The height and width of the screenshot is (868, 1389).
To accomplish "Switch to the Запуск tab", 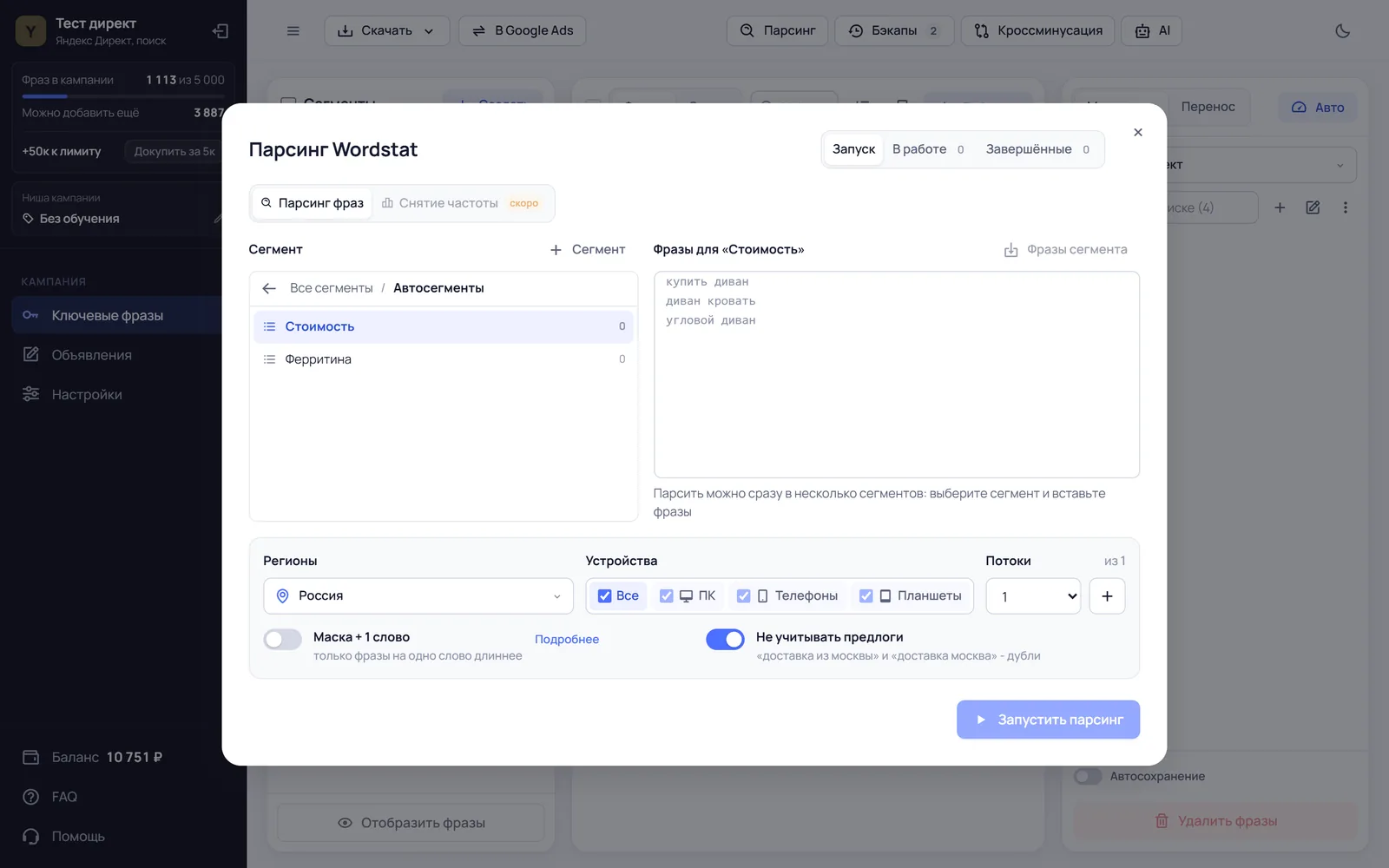I will (853, 149).
